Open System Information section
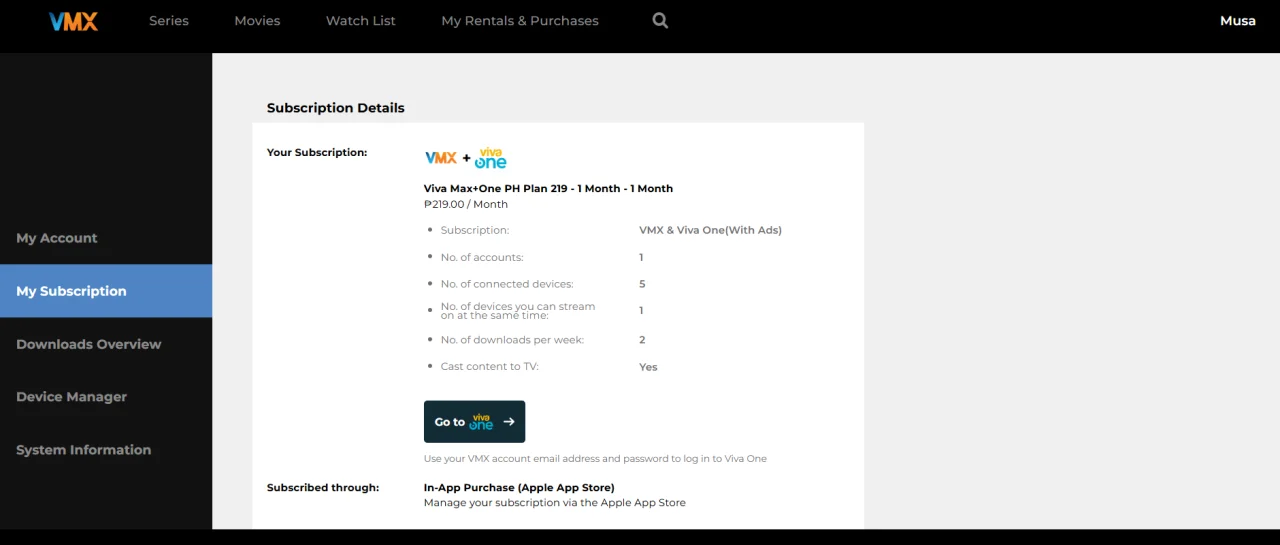Viewport: 1280px width, 545px height. [x=106, y=450]
